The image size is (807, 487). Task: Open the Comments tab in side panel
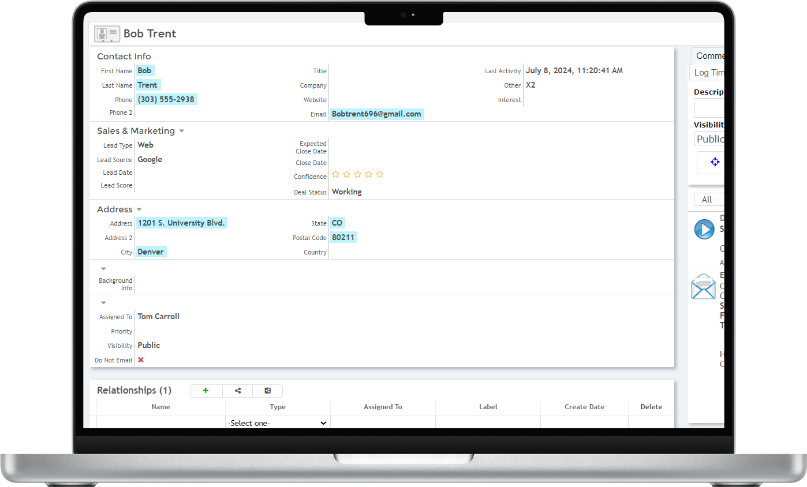(x=710, y=56)
